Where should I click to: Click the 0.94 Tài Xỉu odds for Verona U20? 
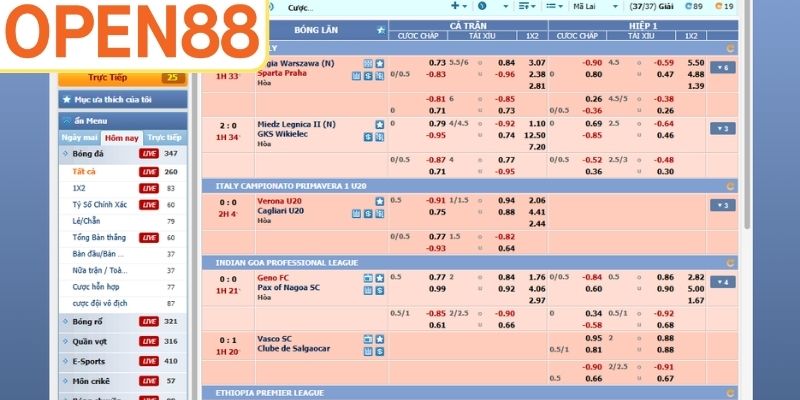[x=506, y=200]
